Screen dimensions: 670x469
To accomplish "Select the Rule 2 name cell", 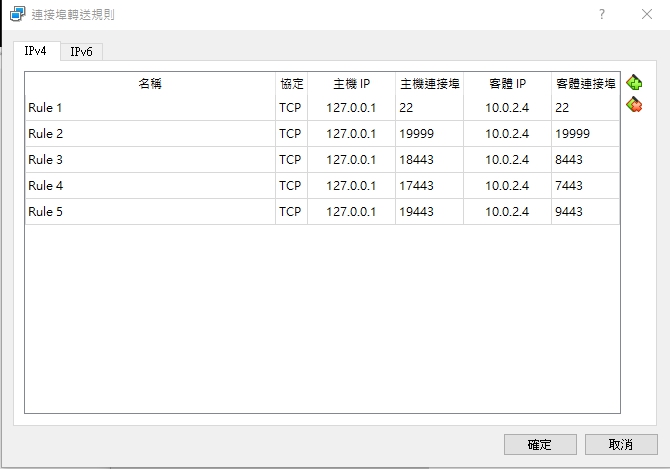I will (x=150, y=134).
